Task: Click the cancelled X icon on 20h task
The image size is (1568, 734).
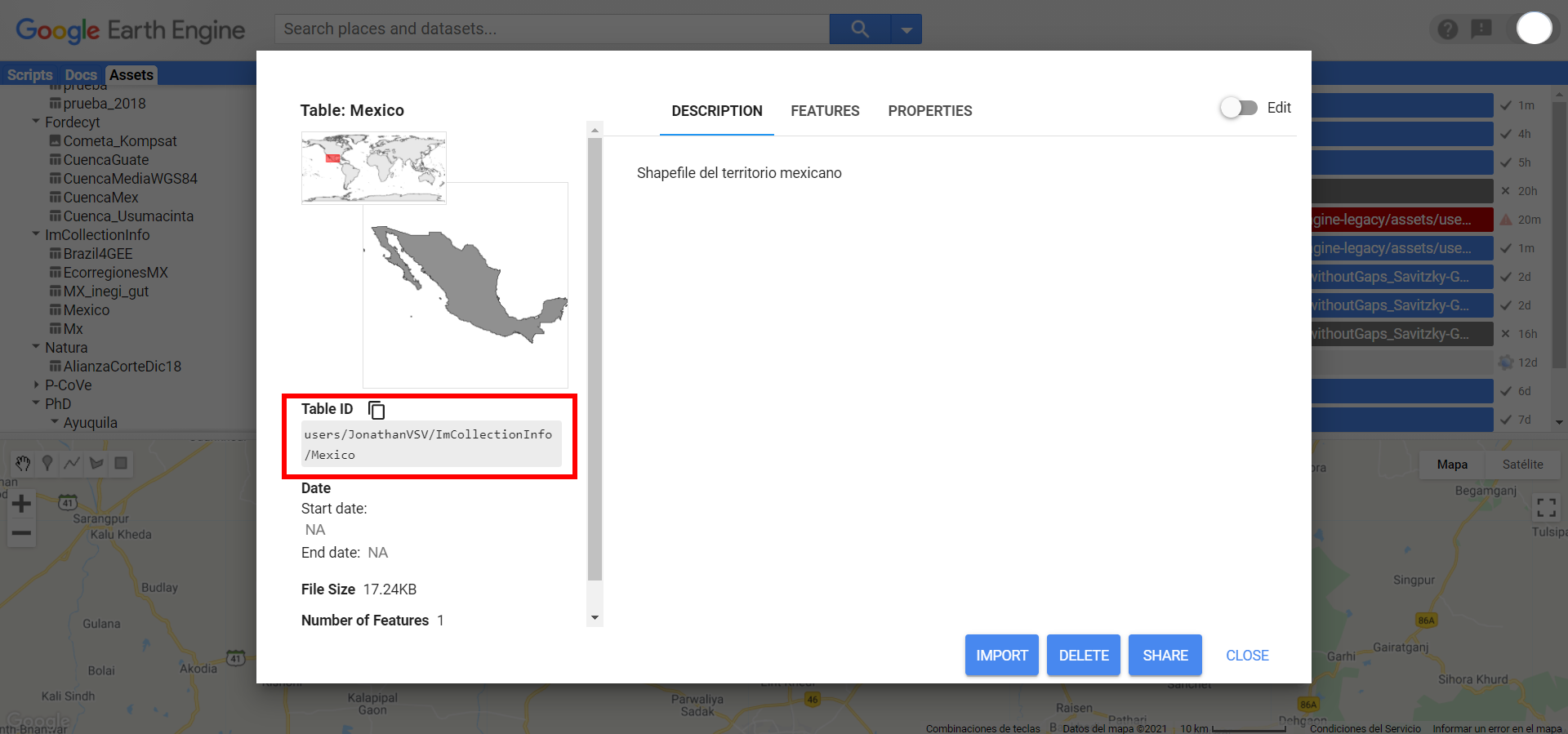Action: point(1506,191)
